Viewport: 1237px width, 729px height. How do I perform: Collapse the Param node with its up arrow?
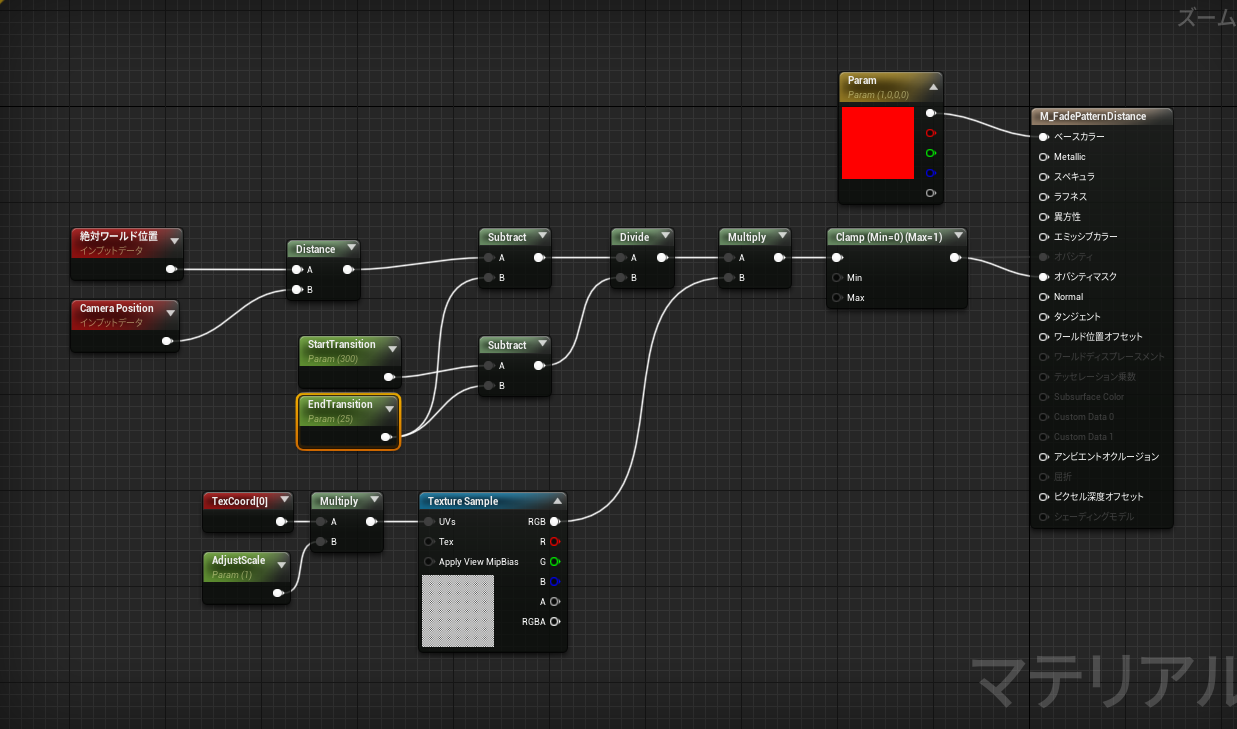(933, 87)
